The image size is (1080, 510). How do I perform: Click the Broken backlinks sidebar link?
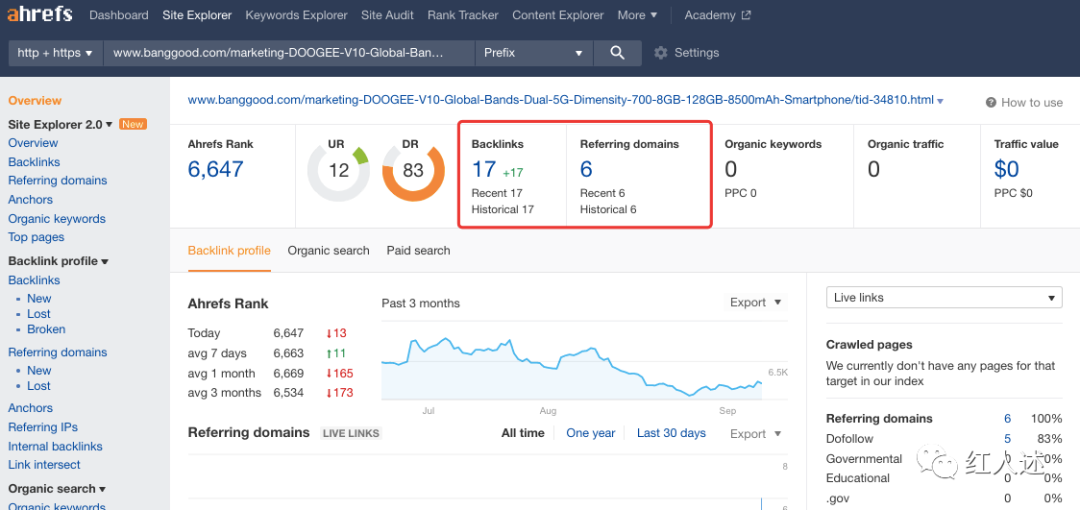point(46,329)
